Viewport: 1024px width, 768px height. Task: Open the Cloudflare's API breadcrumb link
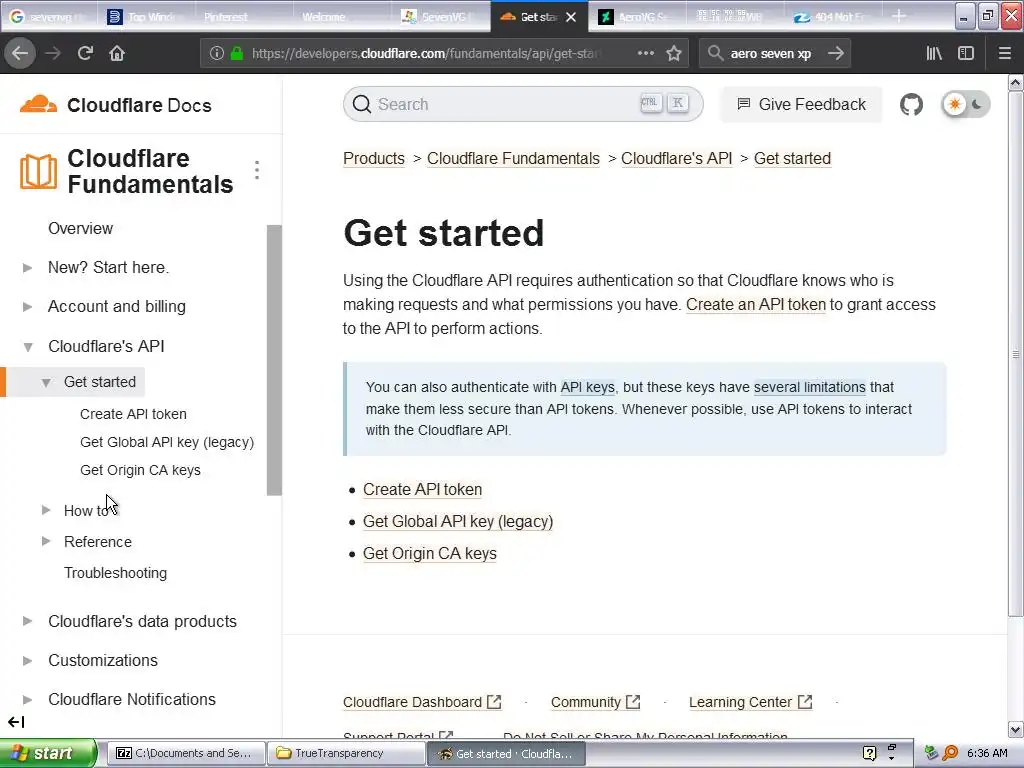[677, 159]
